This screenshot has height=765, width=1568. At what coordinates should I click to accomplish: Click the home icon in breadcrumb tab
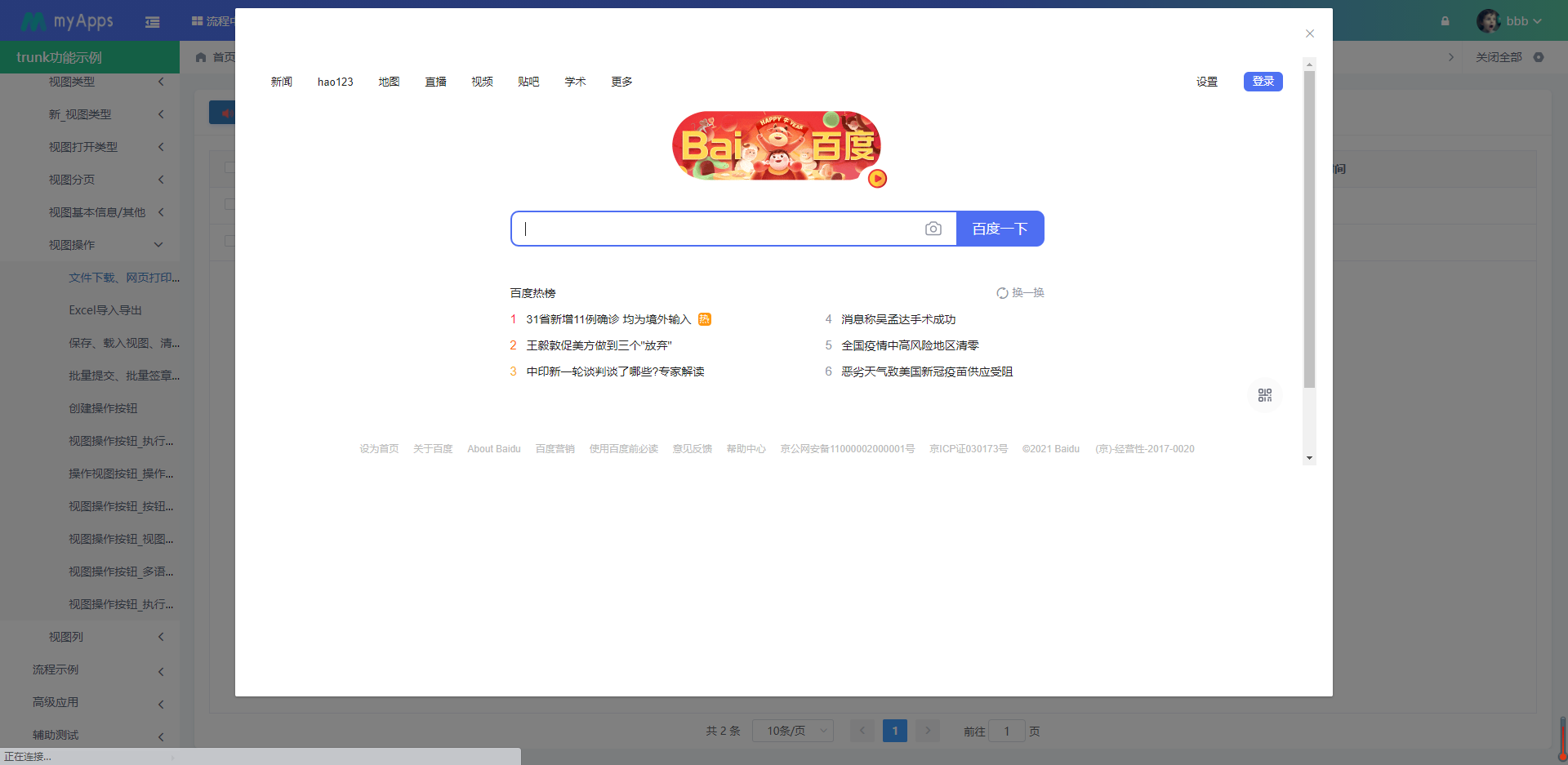pos(201,57)
